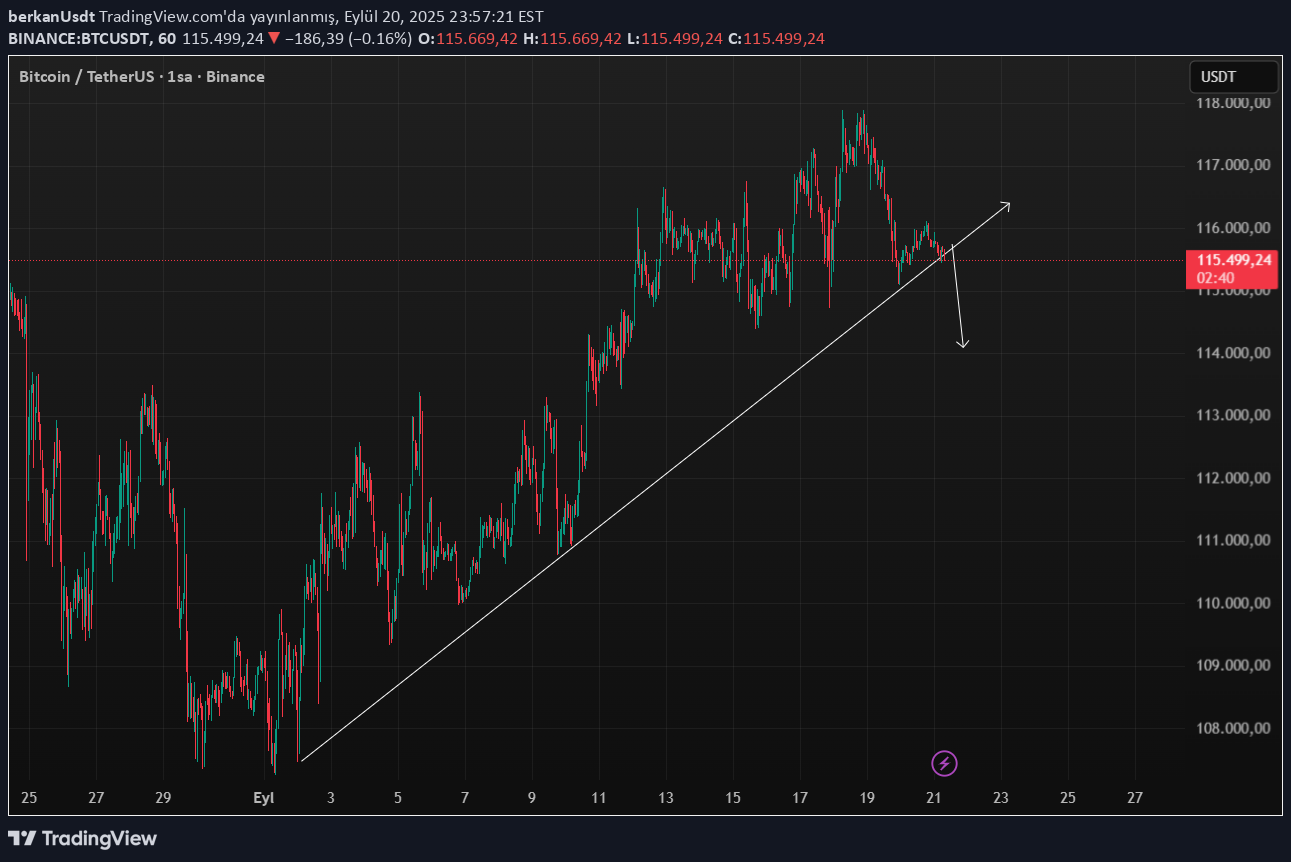Open the USDT currency selector
Viewport: 1291px width, 862px height.
click(x=1232, y=77)
